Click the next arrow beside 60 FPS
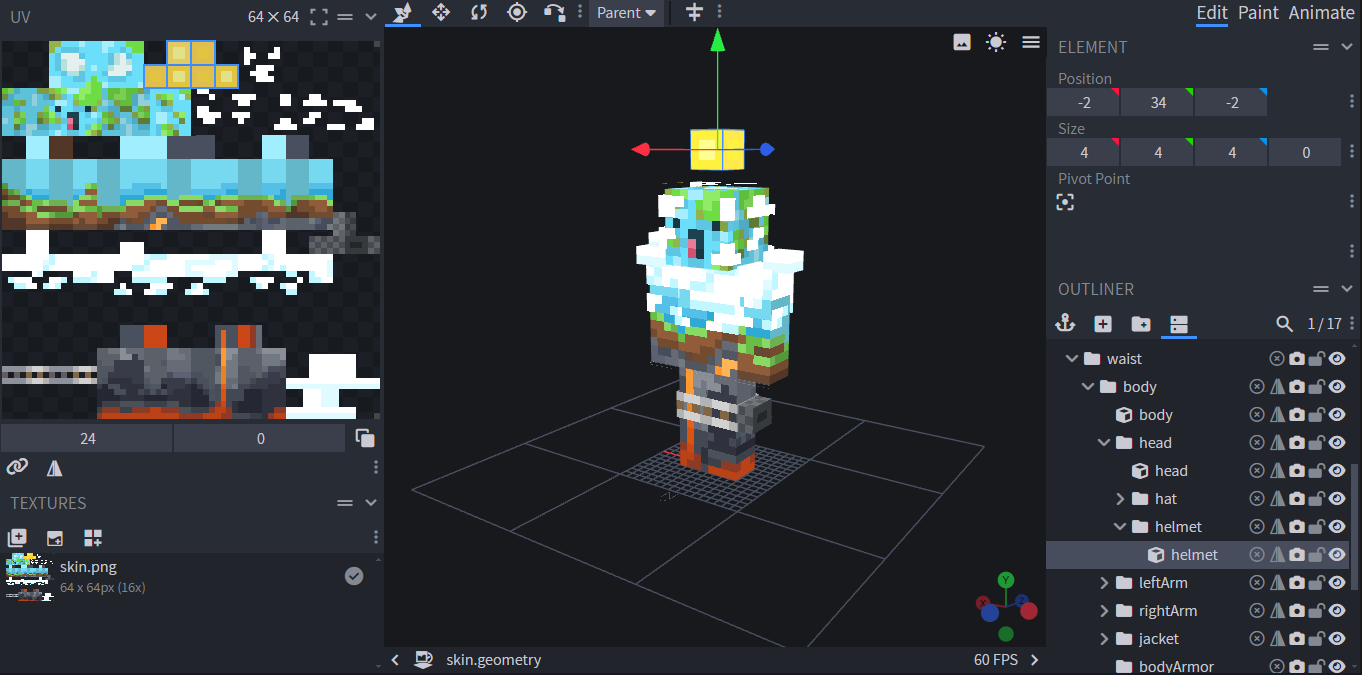Screen dimensions: 1362x675 click(x=1034, y=660)
